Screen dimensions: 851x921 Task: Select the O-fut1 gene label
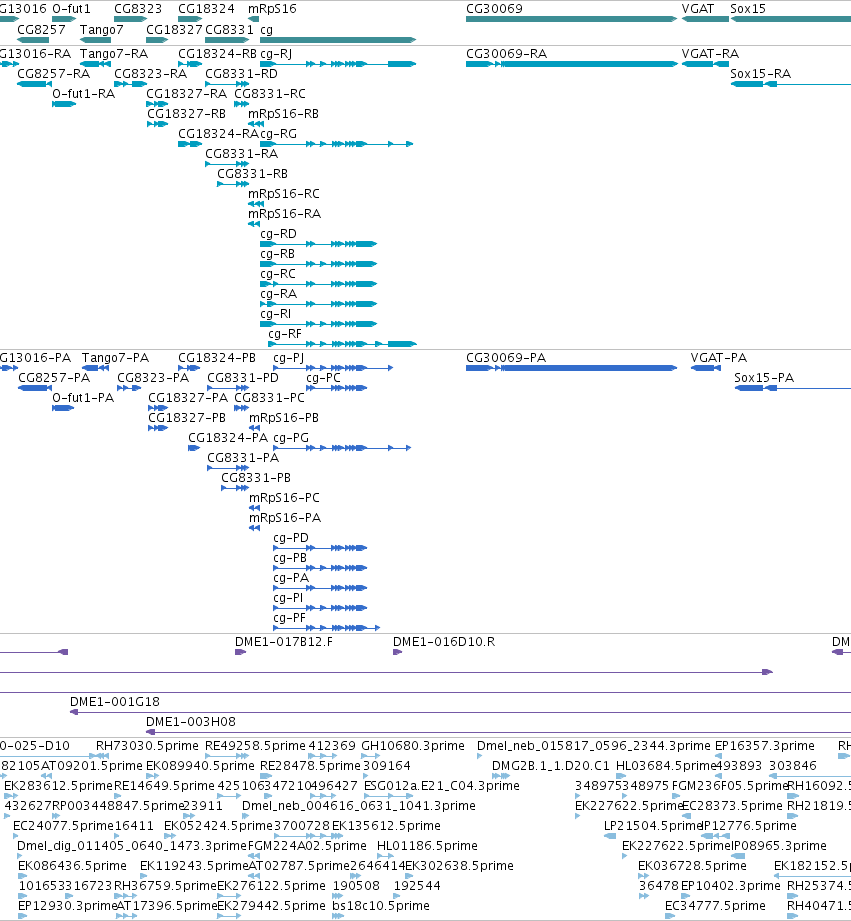tap(71, 9)
